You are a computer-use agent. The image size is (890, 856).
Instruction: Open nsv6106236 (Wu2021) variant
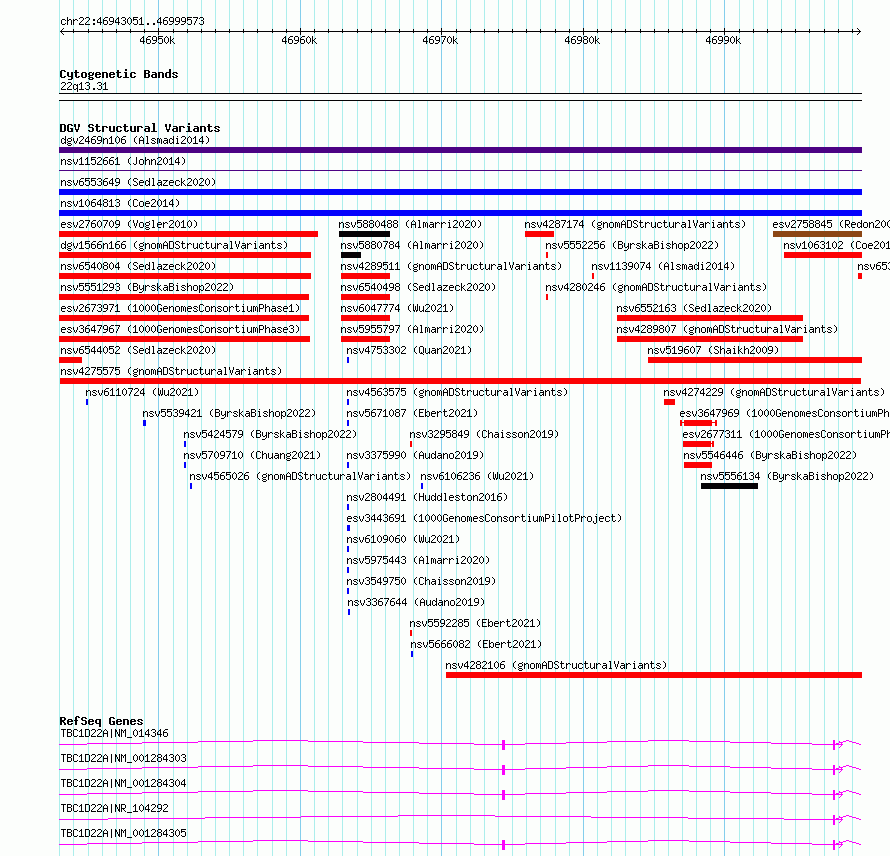[477, 476]
